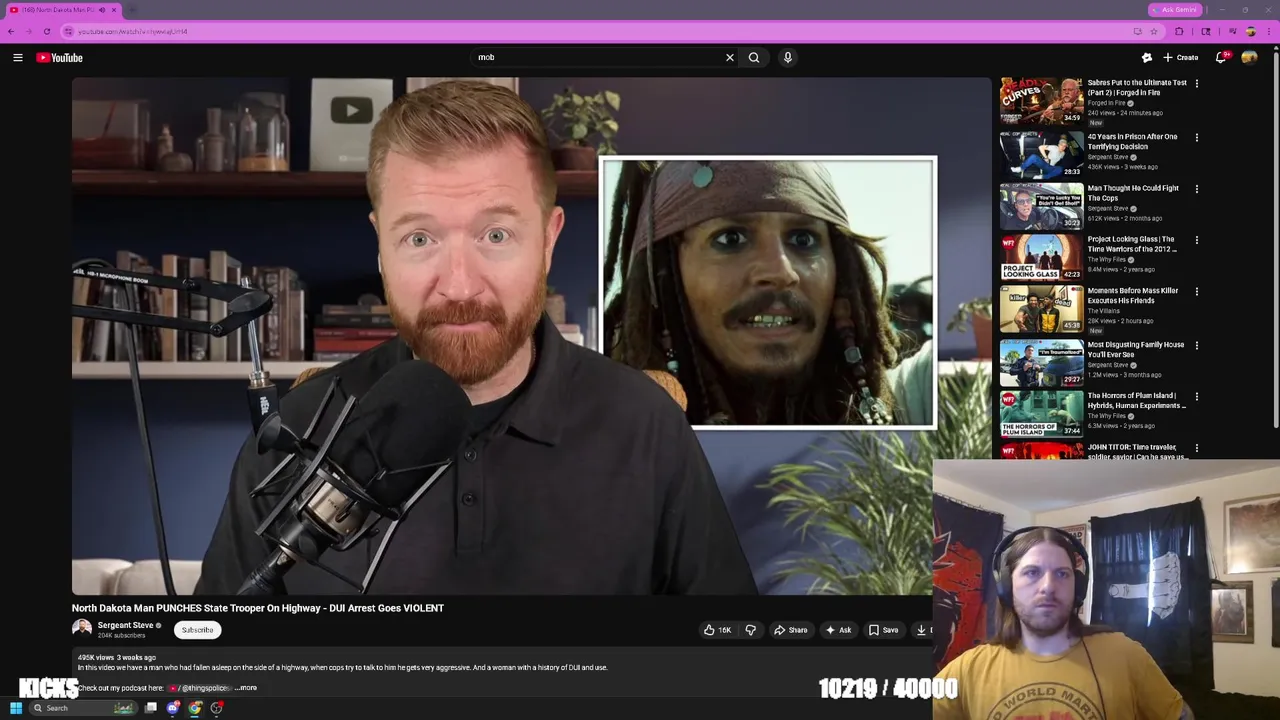Open Discord from the taskbar
Screen dimensions: 1280x720
click(173, 708)
